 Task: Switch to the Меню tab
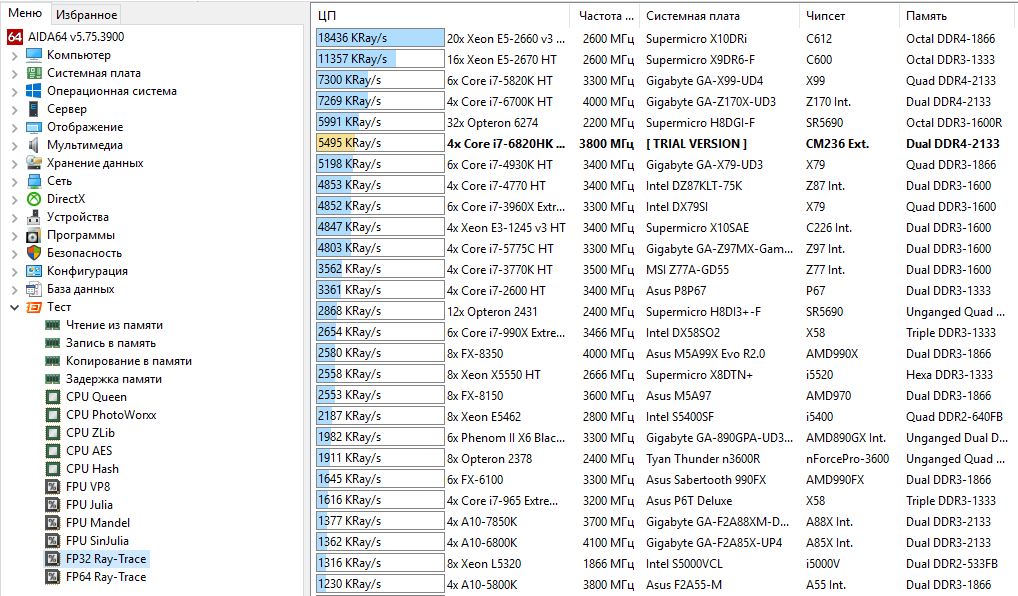click(x=25, y=13)
